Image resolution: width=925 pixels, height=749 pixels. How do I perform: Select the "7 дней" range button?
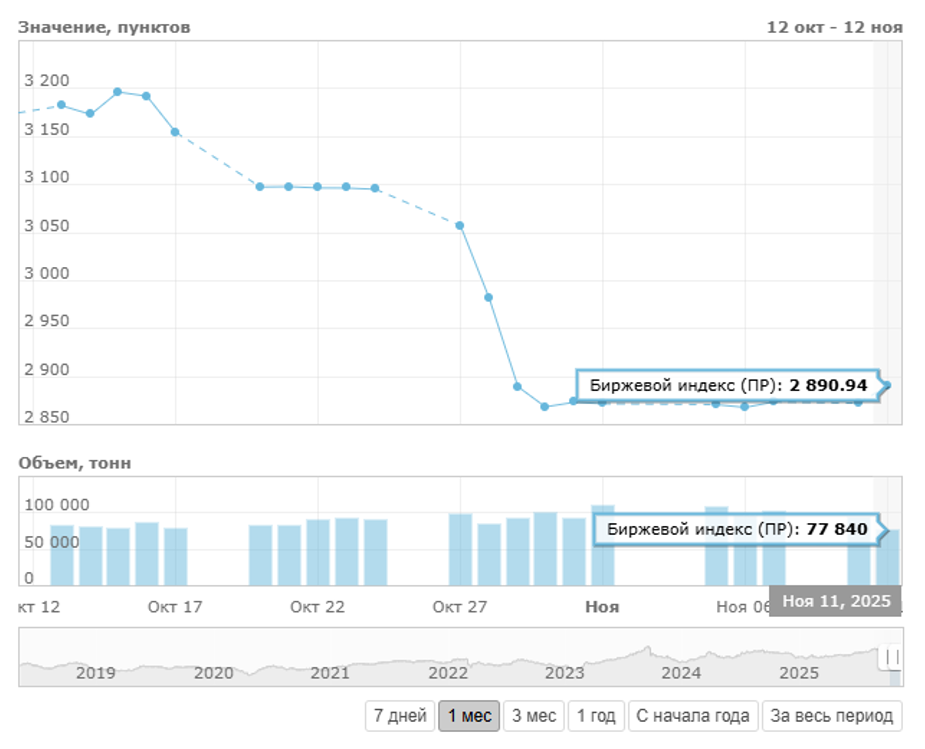[x=400, y=716]
